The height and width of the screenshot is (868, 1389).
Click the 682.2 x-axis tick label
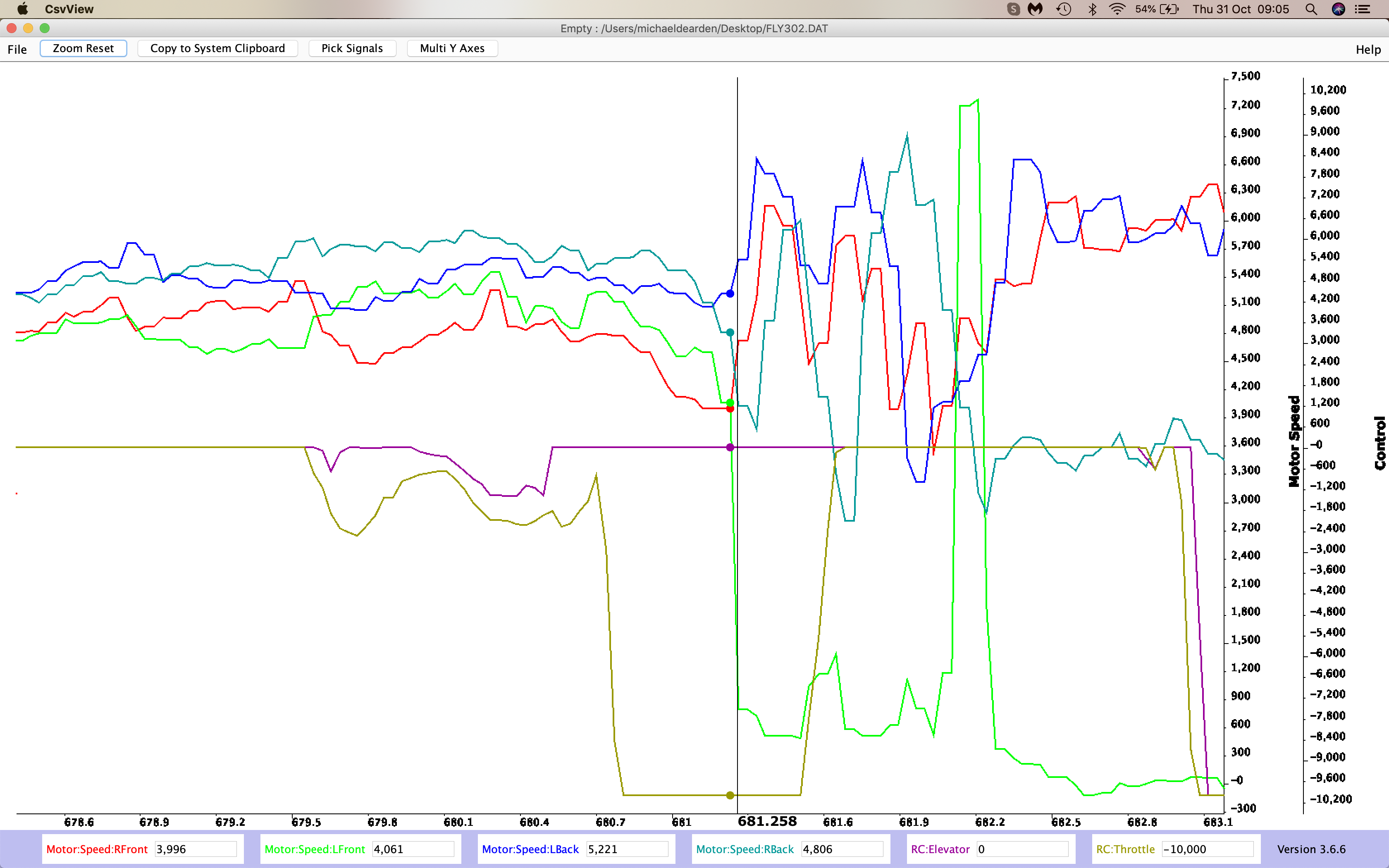click(x=990, y=822)
